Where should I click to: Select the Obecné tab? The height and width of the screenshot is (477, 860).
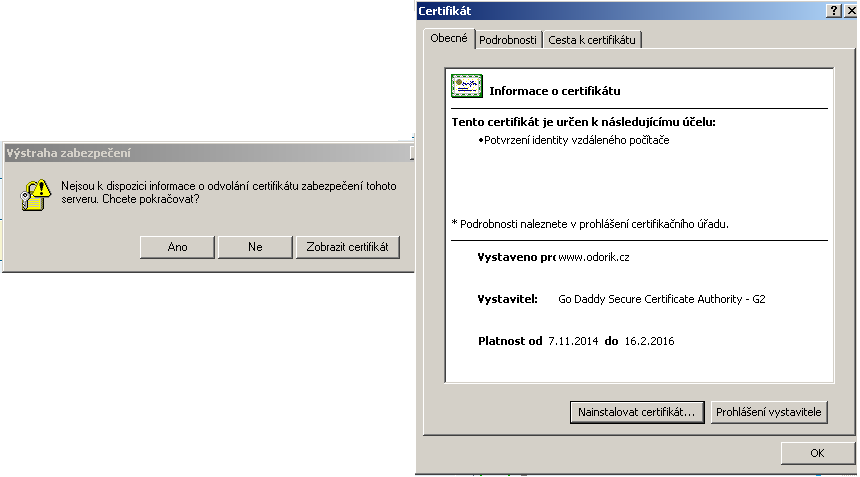[x=449, y=38]
